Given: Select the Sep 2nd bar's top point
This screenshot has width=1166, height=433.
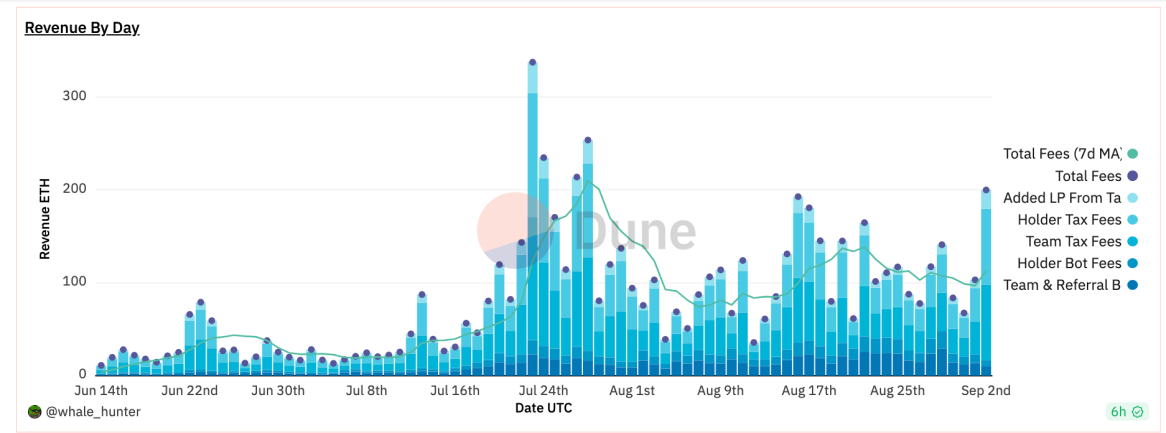Looking at the screenshot, I should (x=986, y=190).
